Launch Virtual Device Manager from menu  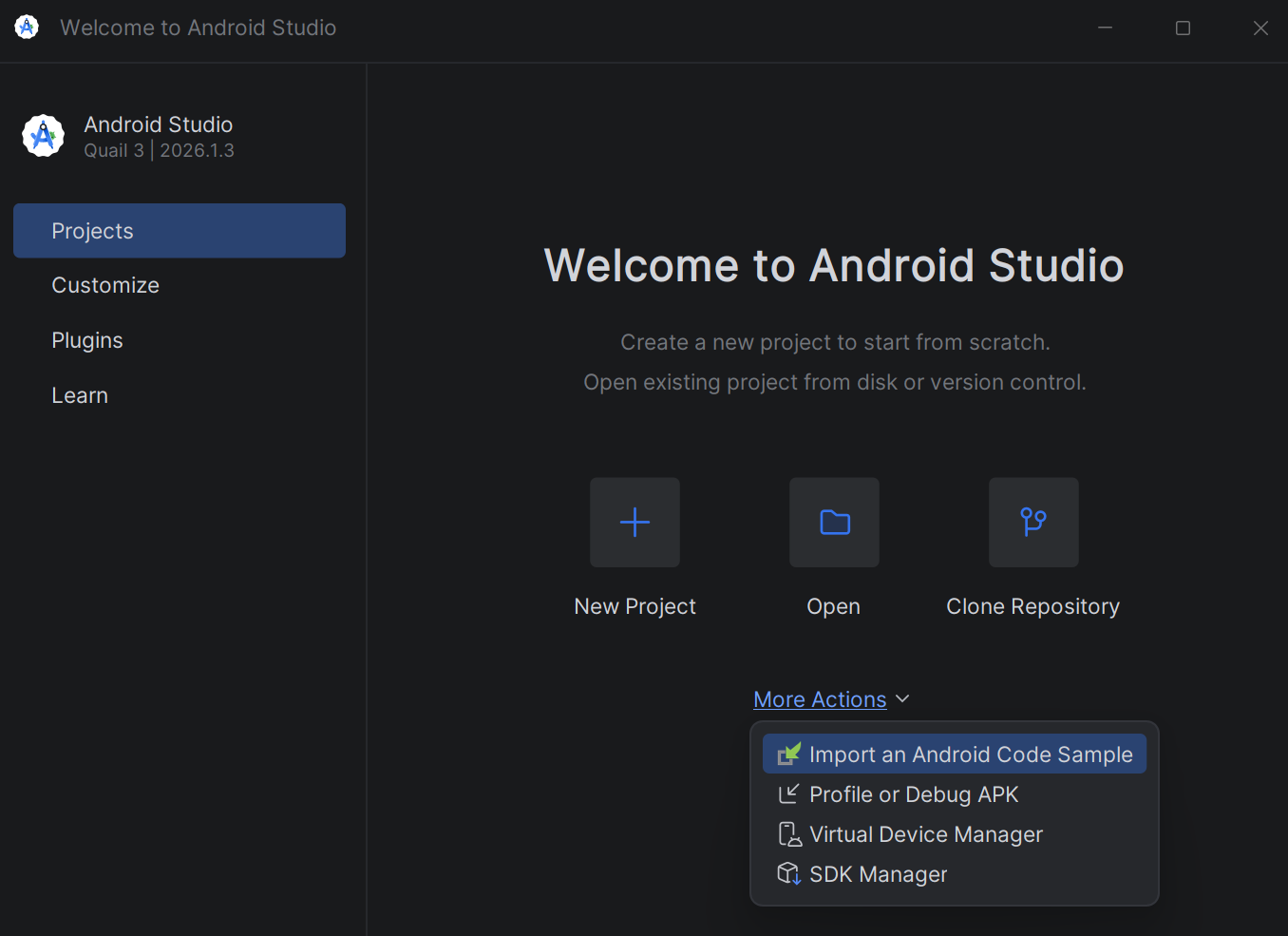coord(955,834)
